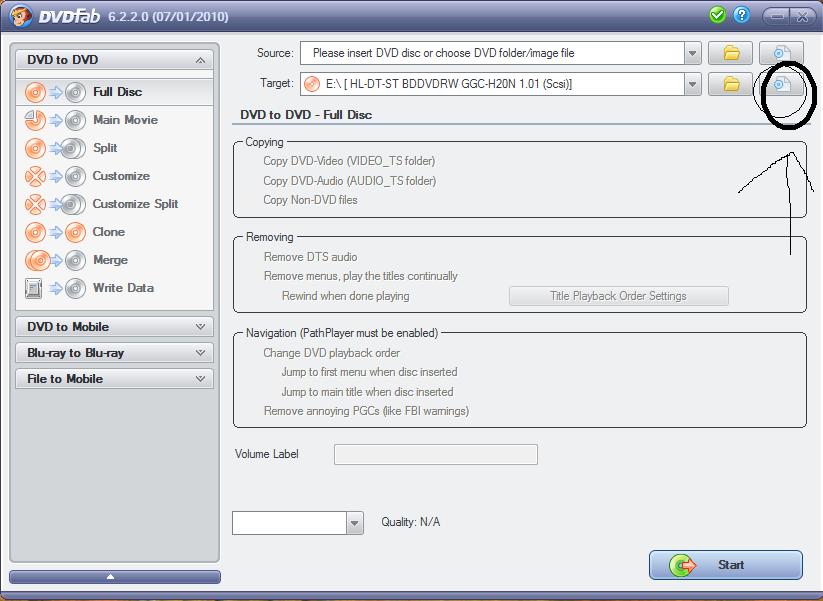Open help via the blue question mark icon
Image resolution: width=823 pixels, height=601 pixels.
tap(741, 15)
